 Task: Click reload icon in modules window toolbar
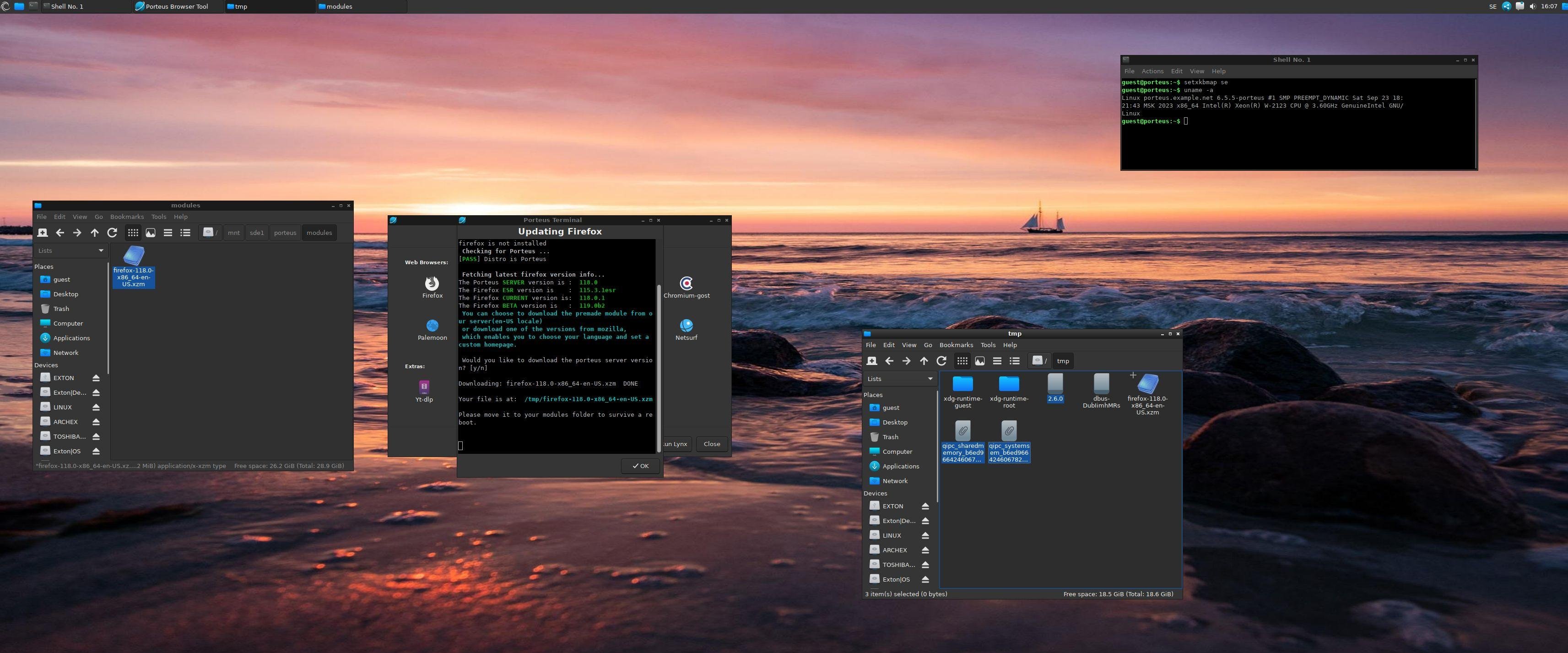tap(112, 233)
